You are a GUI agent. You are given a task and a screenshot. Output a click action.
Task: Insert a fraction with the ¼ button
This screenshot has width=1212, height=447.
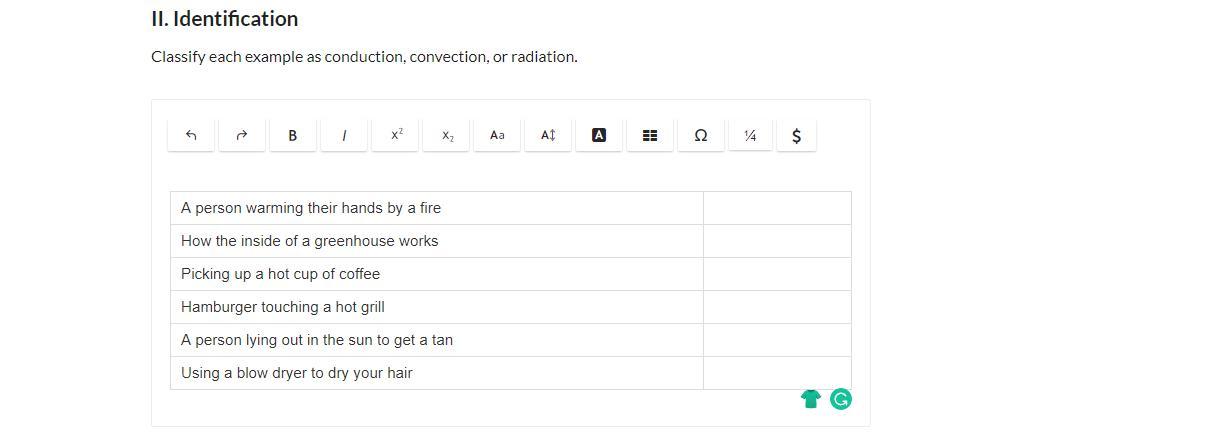tap(750, 135)
